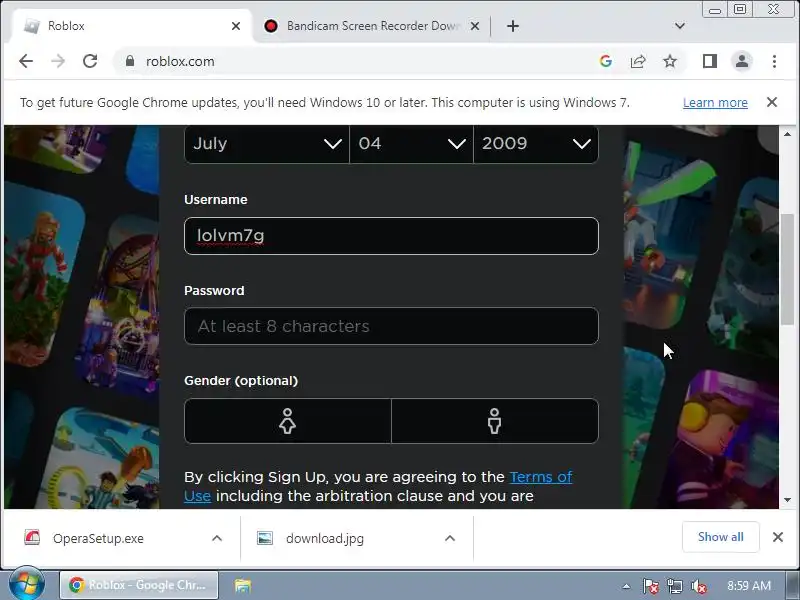Open the Chrome profile avatar
This screenshot has width=800, height=600.
click(x=742, y=61)
